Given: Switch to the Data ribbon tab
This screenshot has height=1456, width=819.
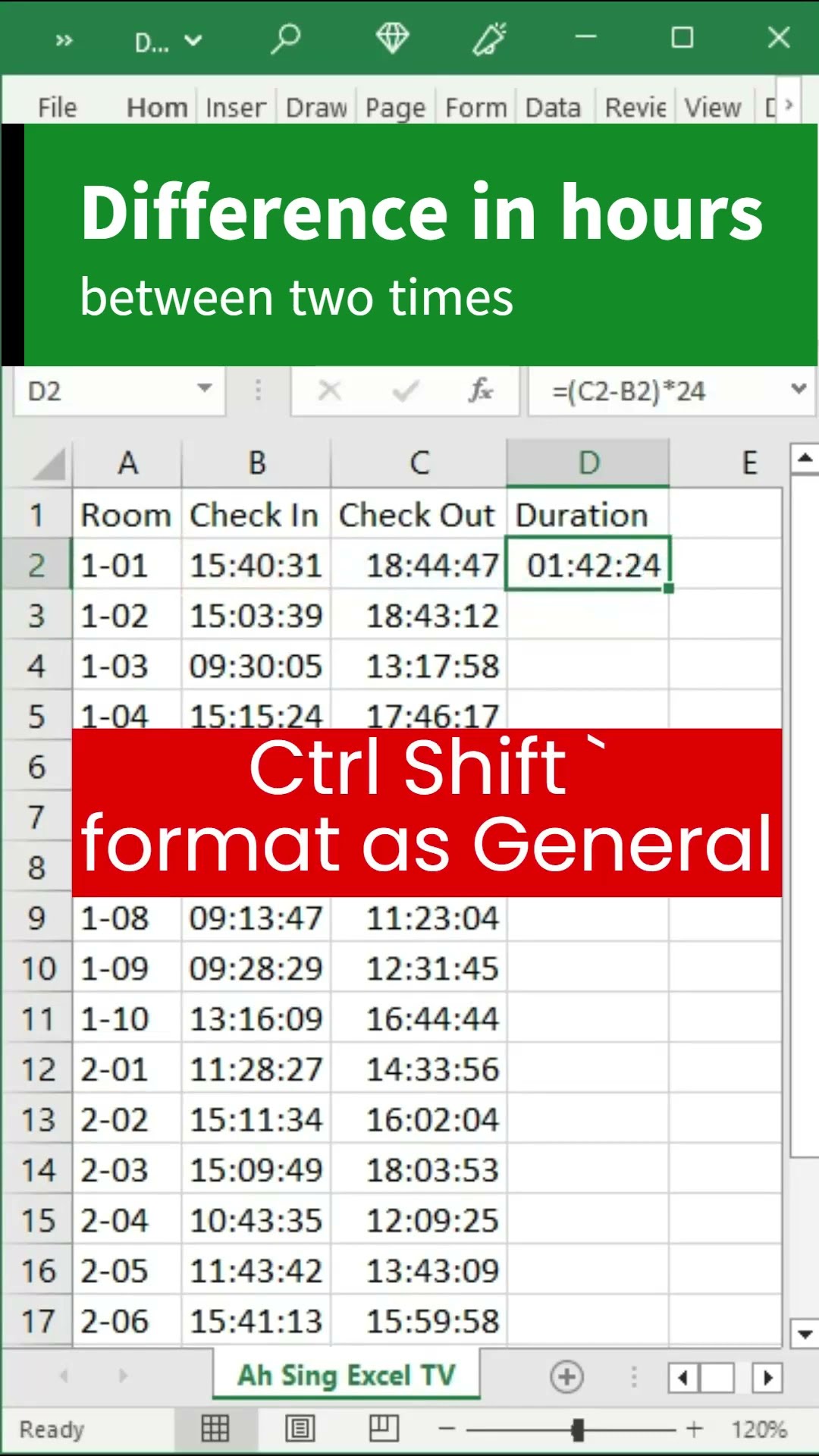Looking at the screenshot, I should click(x=553, y=108).
